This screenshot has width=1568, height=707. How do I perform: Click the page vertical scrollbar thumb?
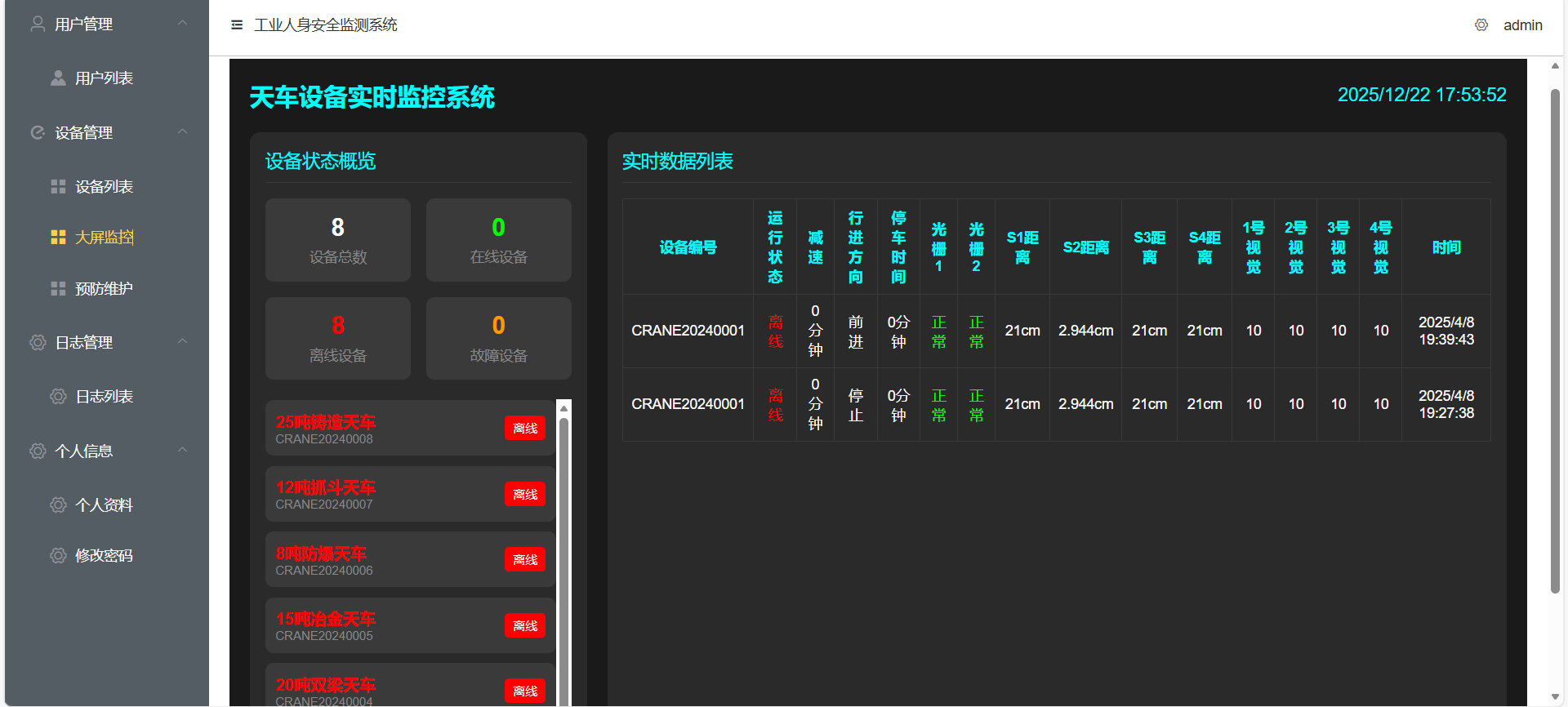pos(1555,341)
